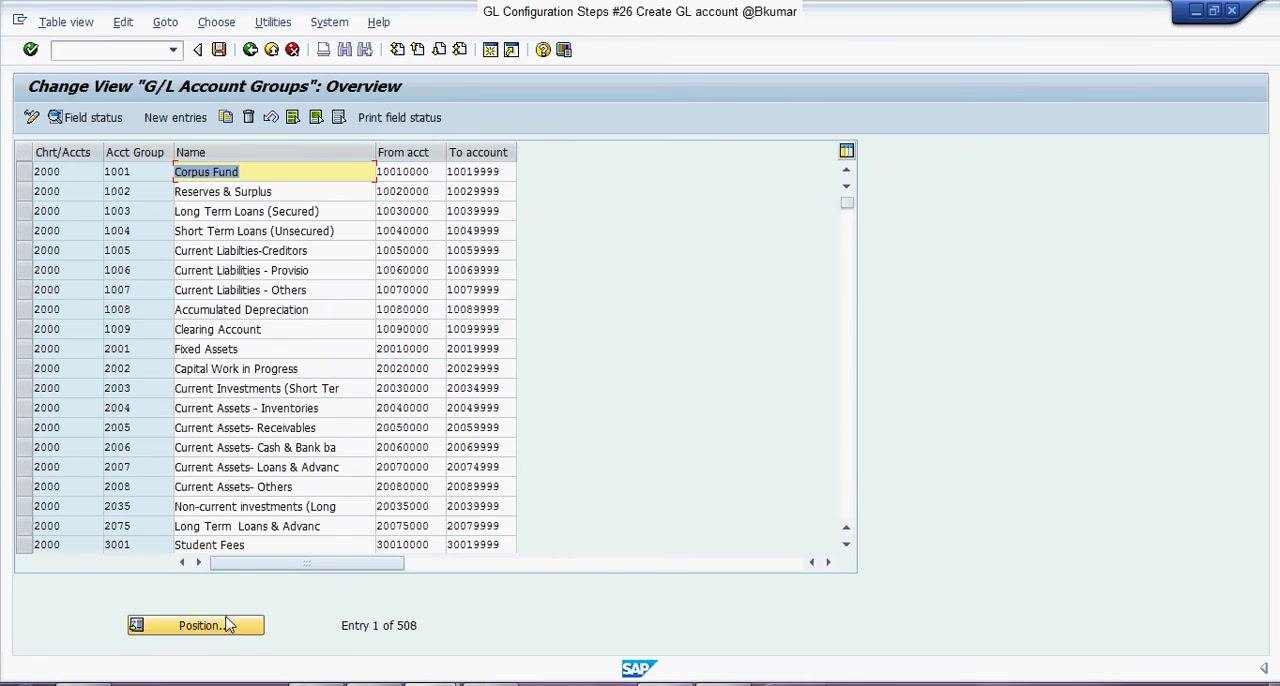
Task: Click the First Page icon
Action: (397, 50)
